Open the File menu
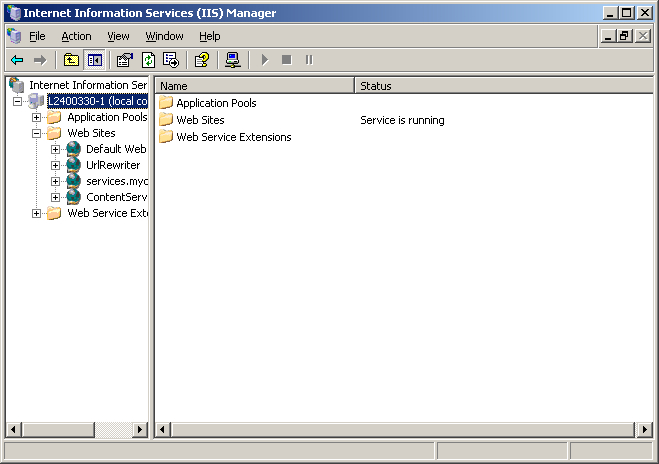 (x=37, y=36)
